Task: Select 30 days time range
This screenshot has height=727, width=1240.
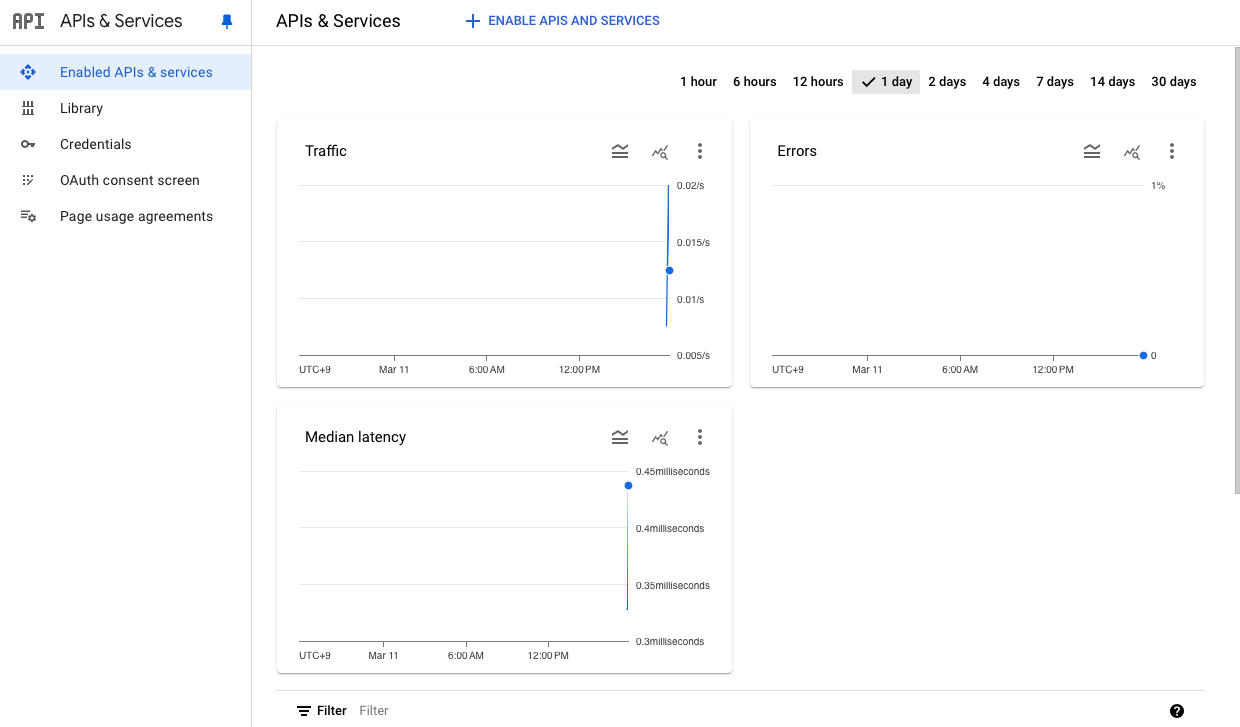Action: pyautogui.click(x=1174, y=82)
